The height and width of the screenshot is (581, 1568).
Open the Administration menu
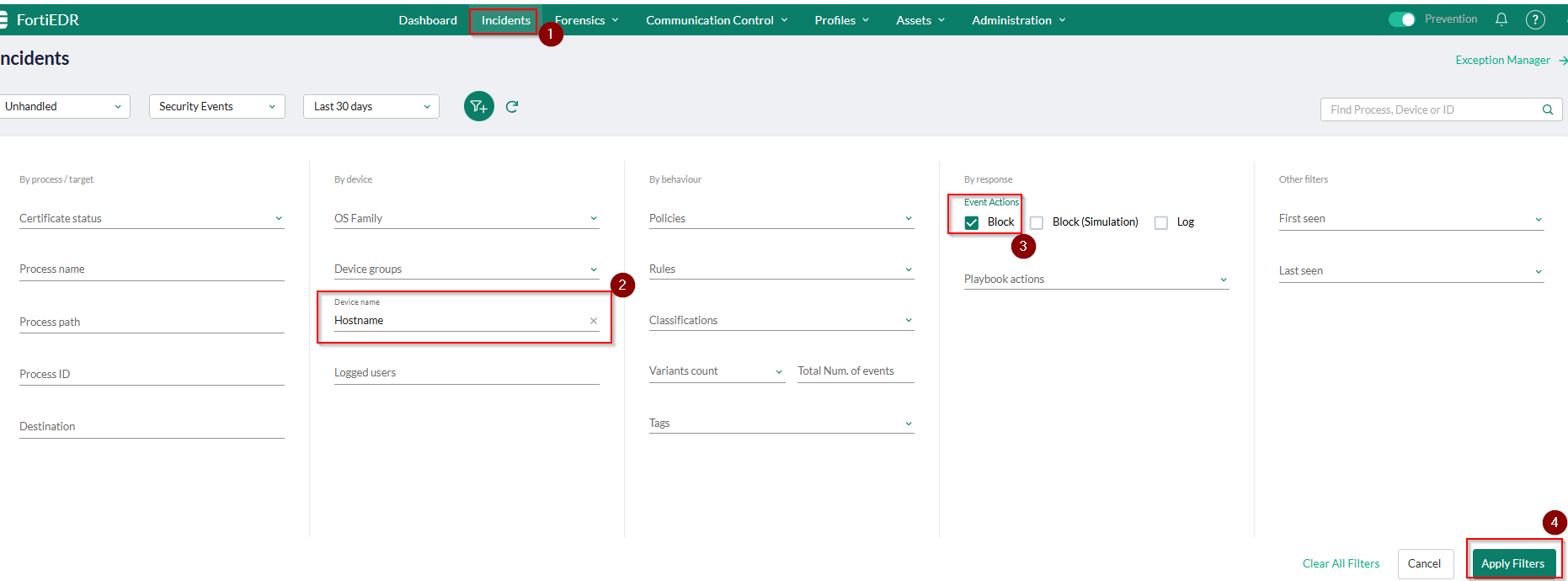[x=1019, y=20]
